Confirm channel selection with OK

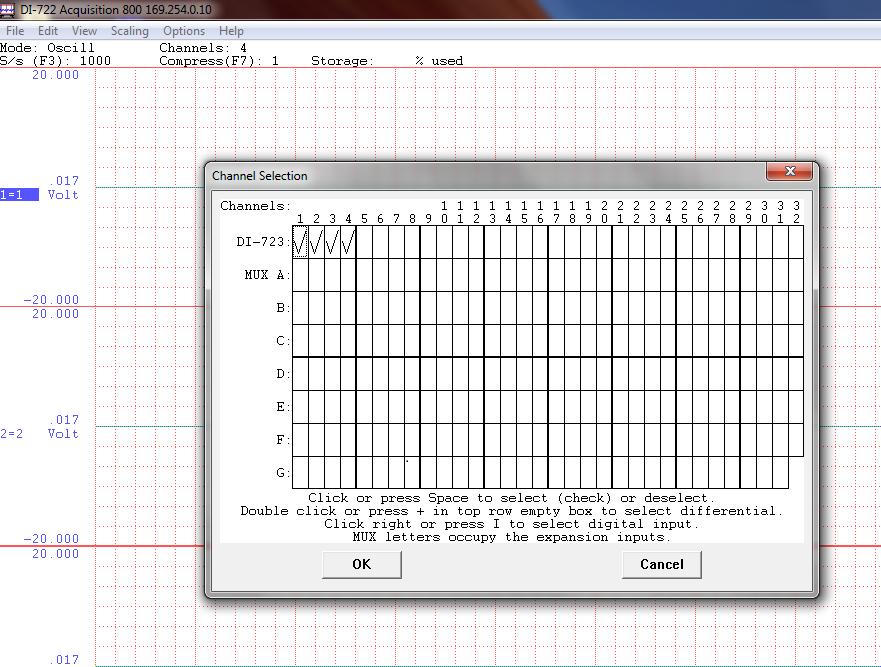[x=361, y=564]
